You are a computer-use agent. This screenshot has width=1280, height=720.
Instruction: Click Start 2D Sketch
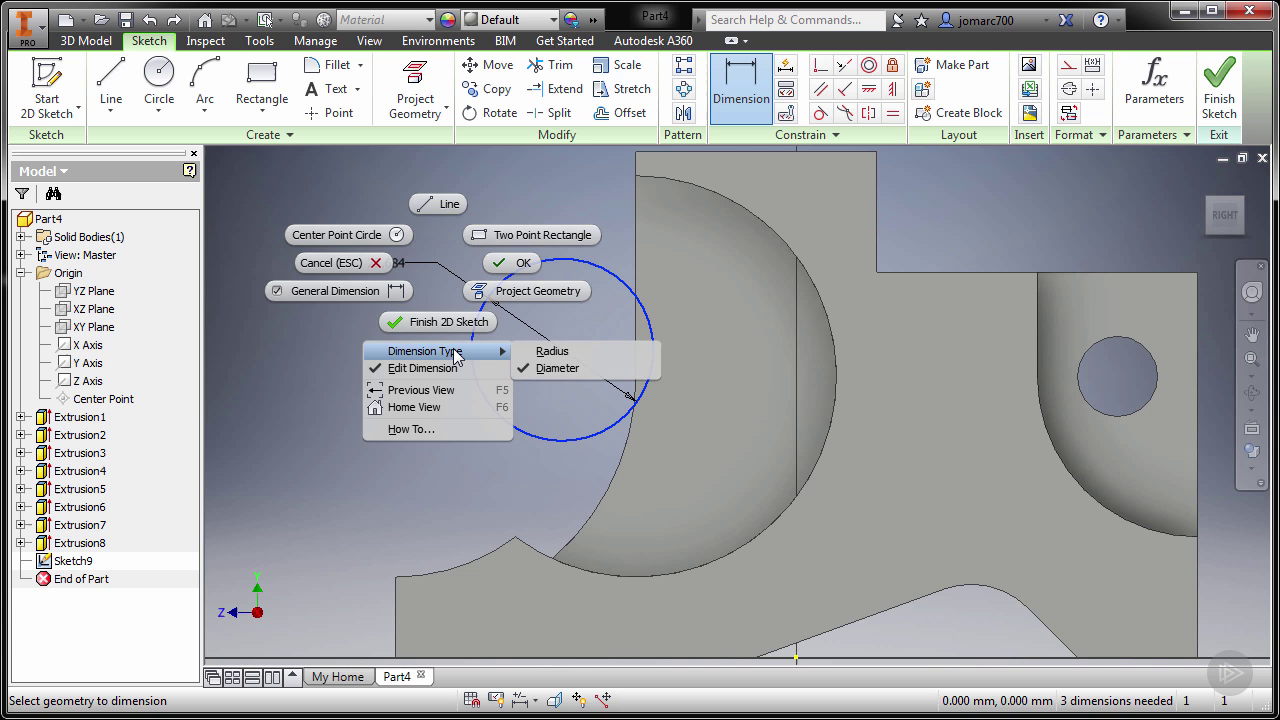pos(46,88)
